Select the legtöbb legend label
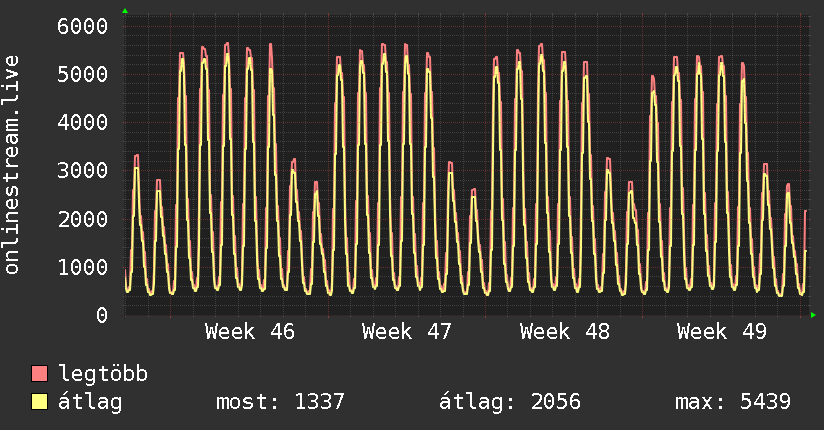This screenshot has height=430, width=824. [x=103, y=375]
